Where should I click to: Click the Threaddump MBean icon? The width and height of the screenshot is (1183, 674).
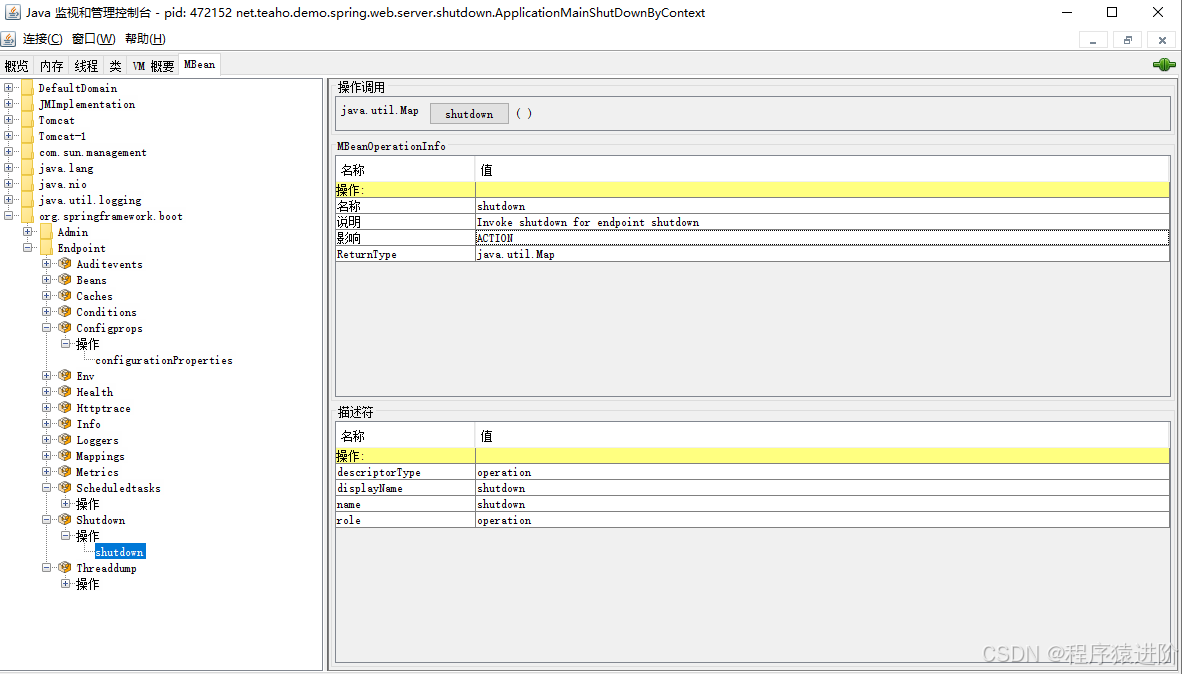click(x=65, y=568)
